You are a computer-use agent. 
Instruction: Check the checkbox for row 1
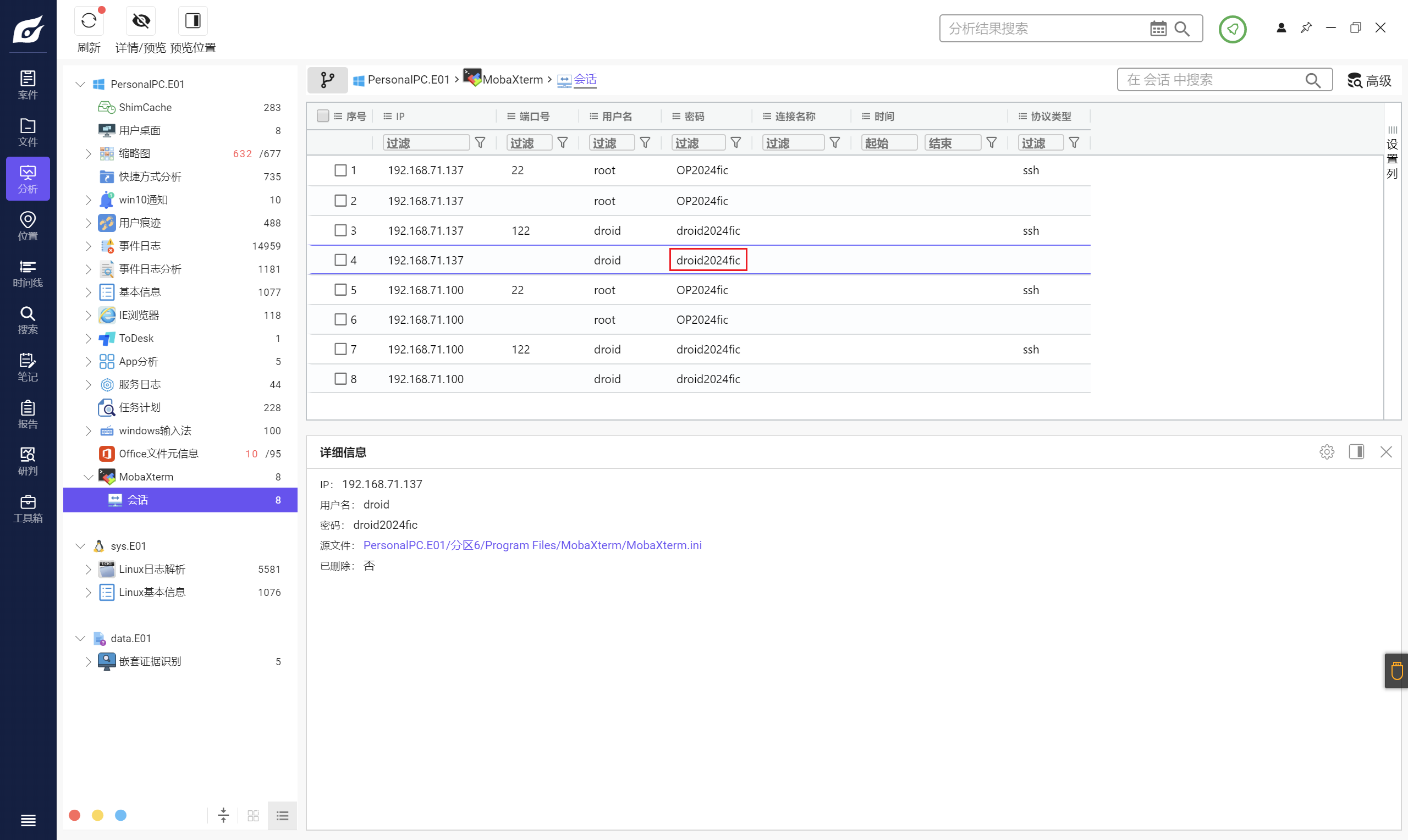coord(340,170)
